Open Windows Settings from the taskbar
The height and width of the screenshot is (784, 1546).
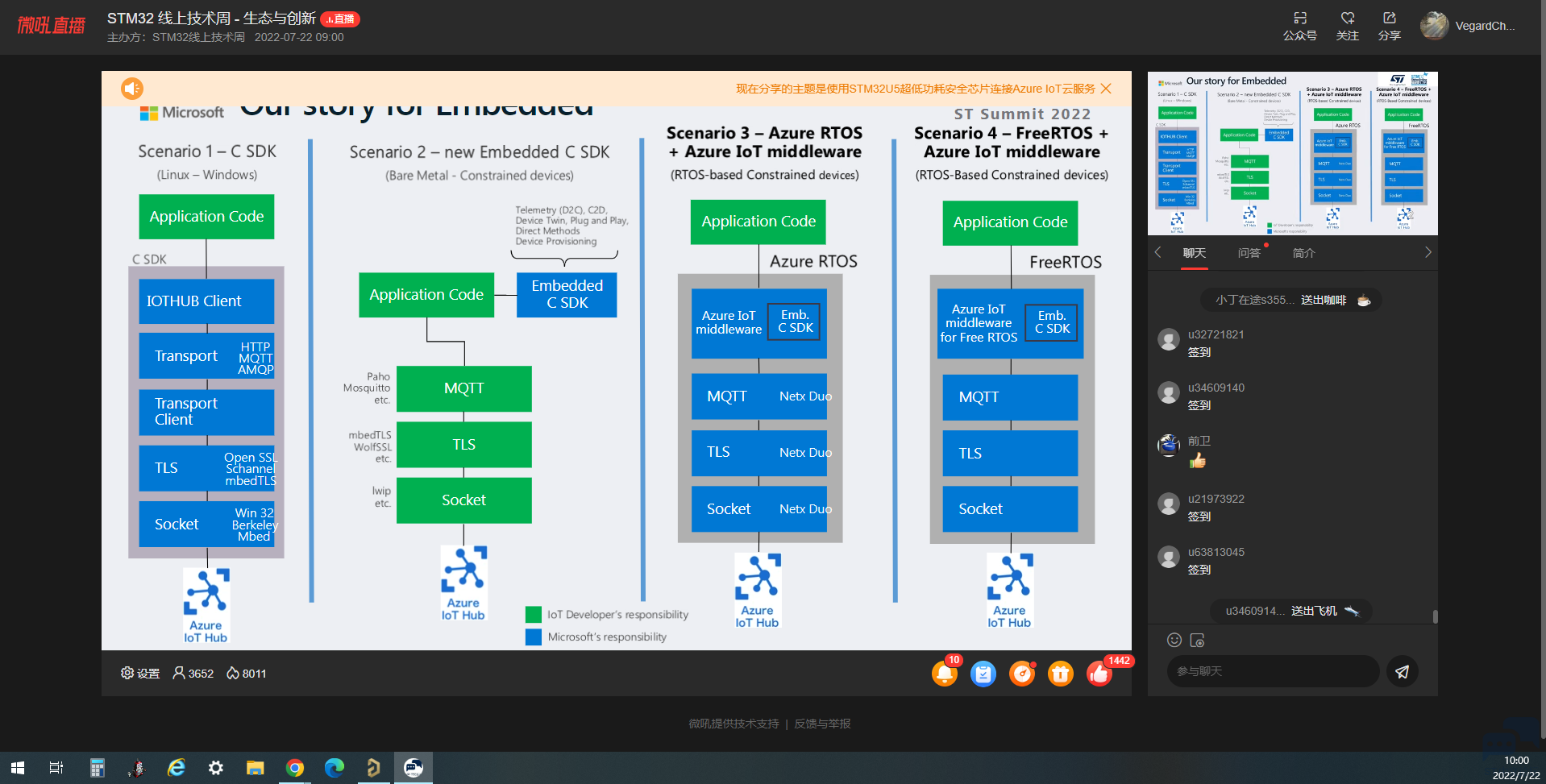point(215,768)
